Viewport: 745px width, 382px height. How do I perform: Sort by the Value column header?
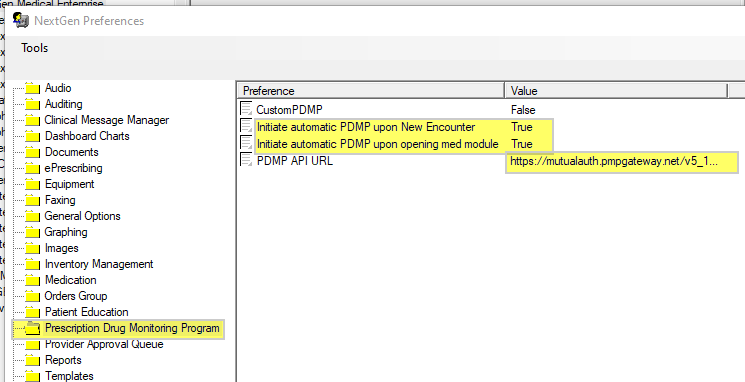616,90
